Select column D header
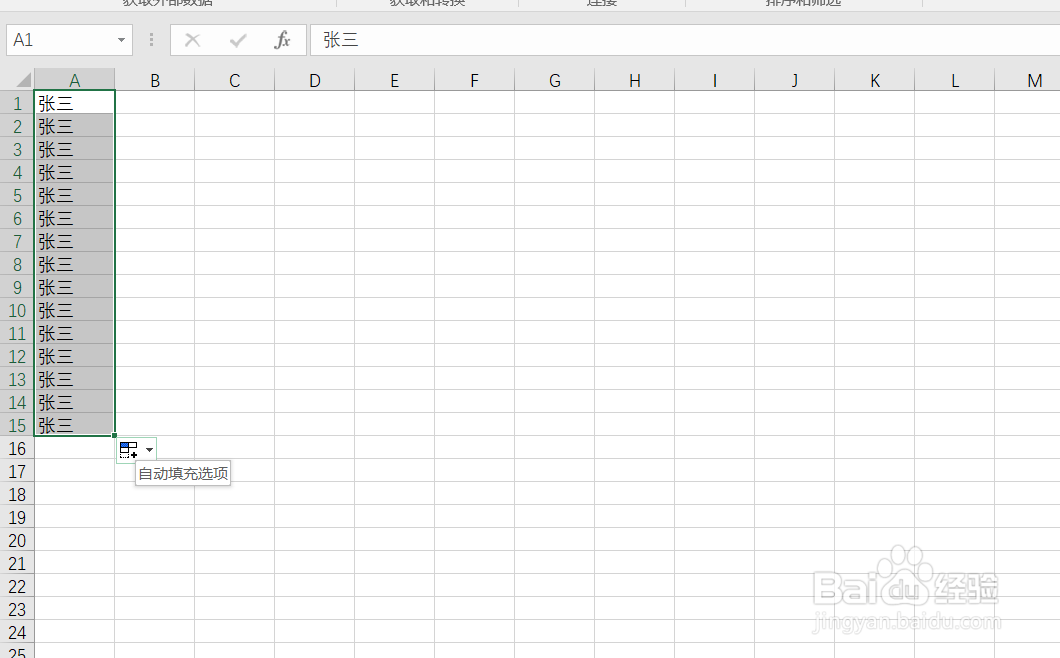Screen dimensions: 1060x658 point(314,80)
